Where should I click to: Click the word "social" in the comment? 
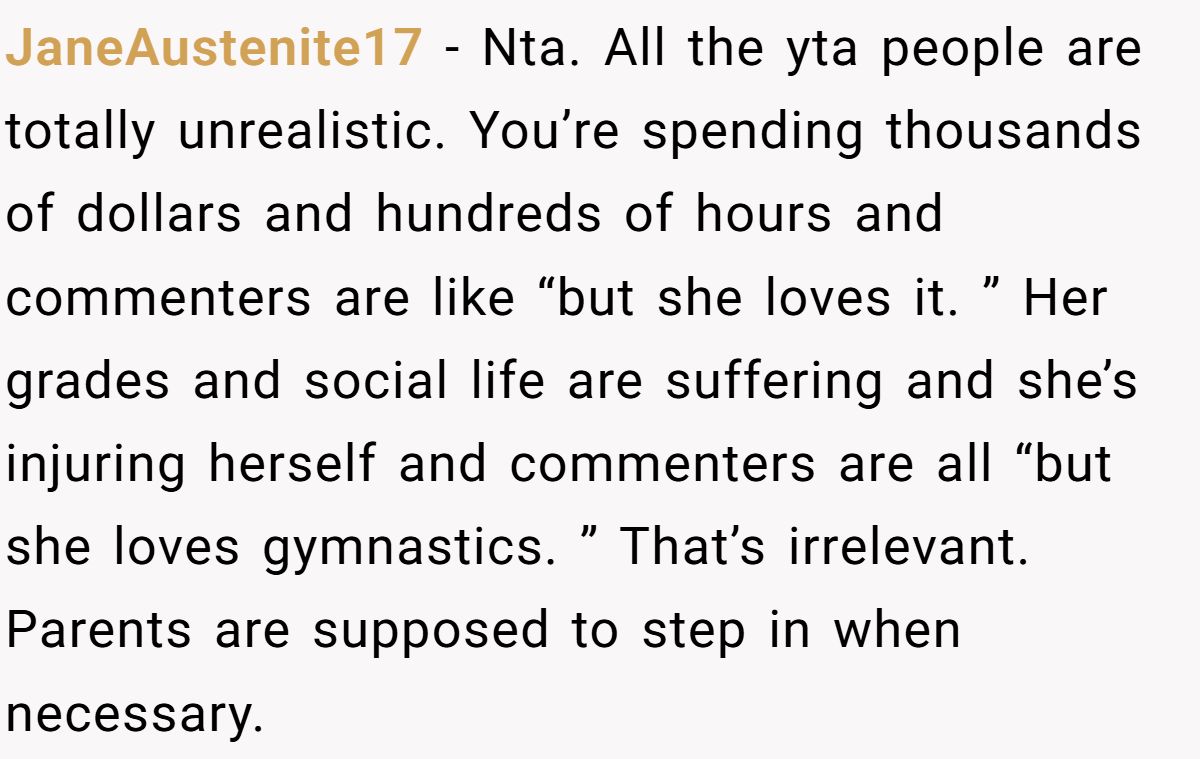375,382
